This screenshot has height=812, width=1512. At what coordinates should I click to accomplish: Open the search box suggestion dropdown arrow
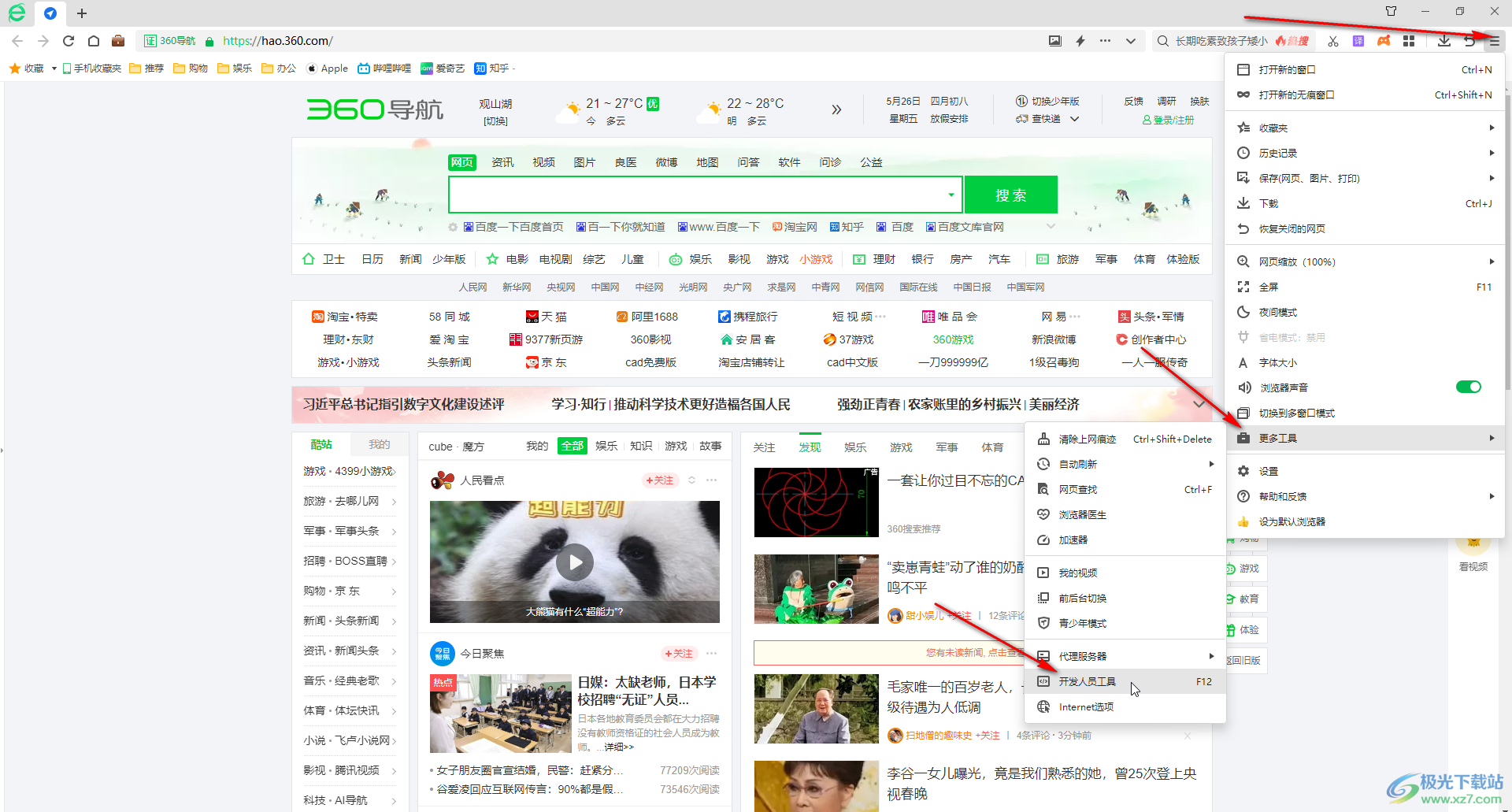point(951,195)
